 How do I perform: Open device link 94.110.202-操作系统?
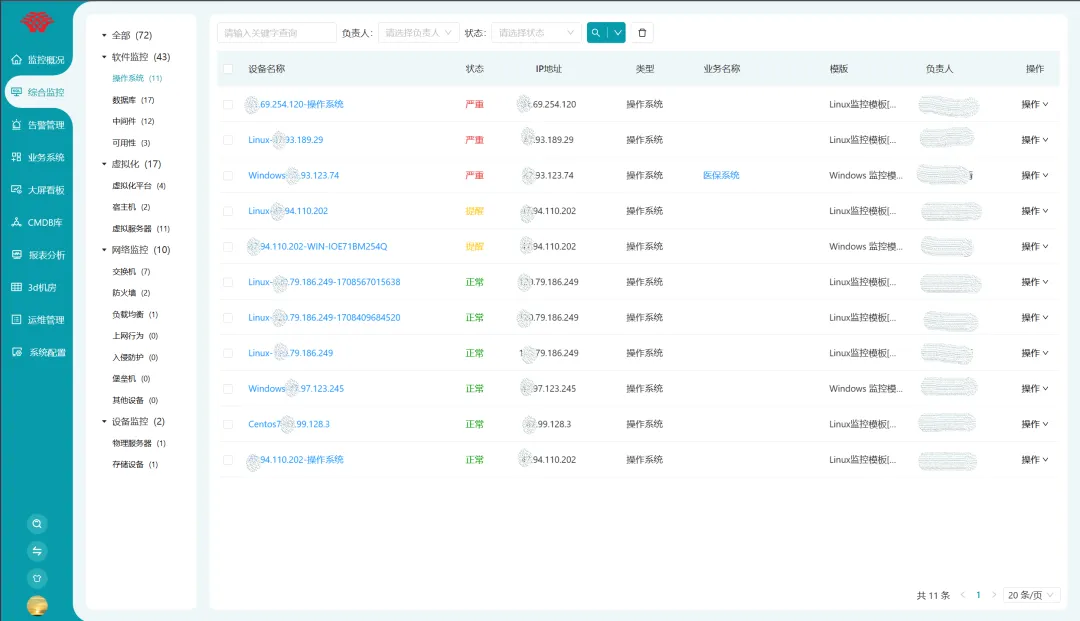[295, 460]
